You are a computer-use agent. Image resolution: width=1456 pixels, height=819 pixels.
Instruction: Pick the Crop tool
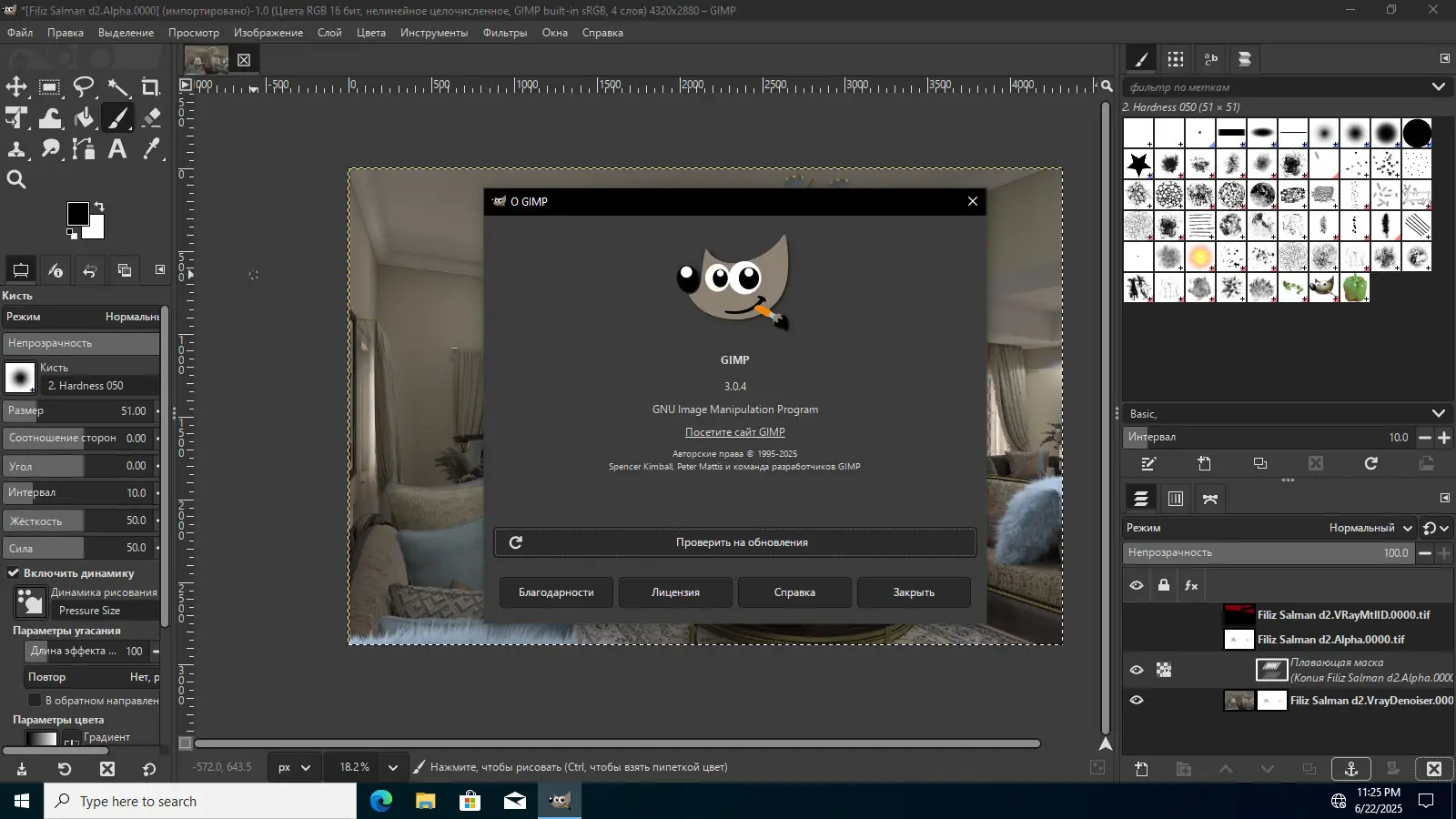(x=151, y=87)
